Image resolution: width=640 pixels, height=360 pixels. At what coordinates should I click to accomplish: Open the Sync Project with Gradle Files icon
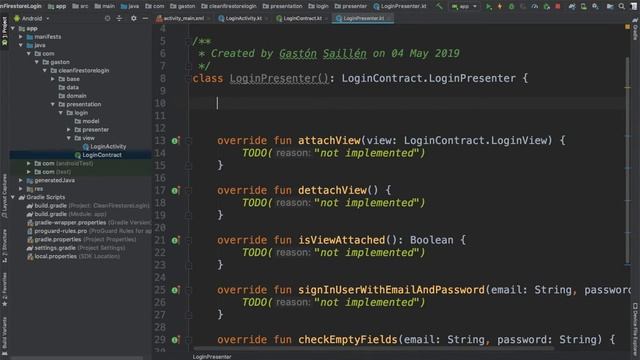[x=572, y=6]
